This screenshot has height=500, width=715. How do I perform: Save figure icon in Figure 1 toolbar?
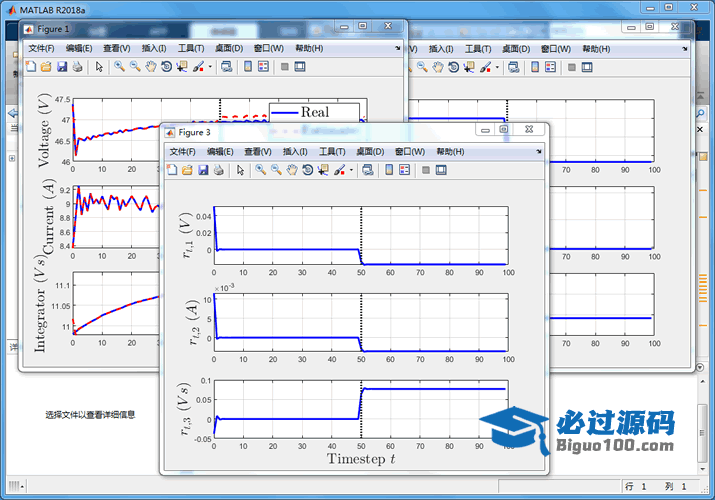click(62, 67)
